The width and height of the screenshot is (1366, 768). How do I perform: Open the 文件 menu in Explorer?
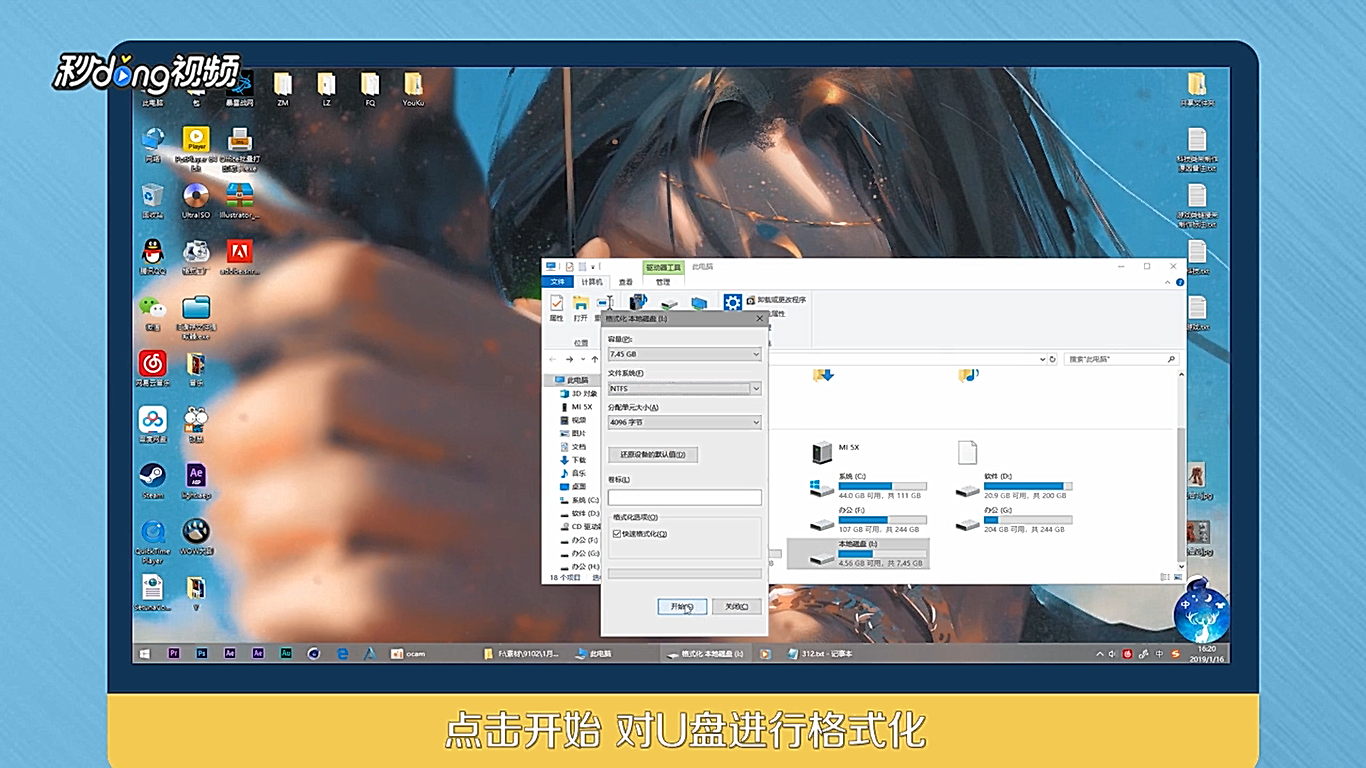point(557,282)
